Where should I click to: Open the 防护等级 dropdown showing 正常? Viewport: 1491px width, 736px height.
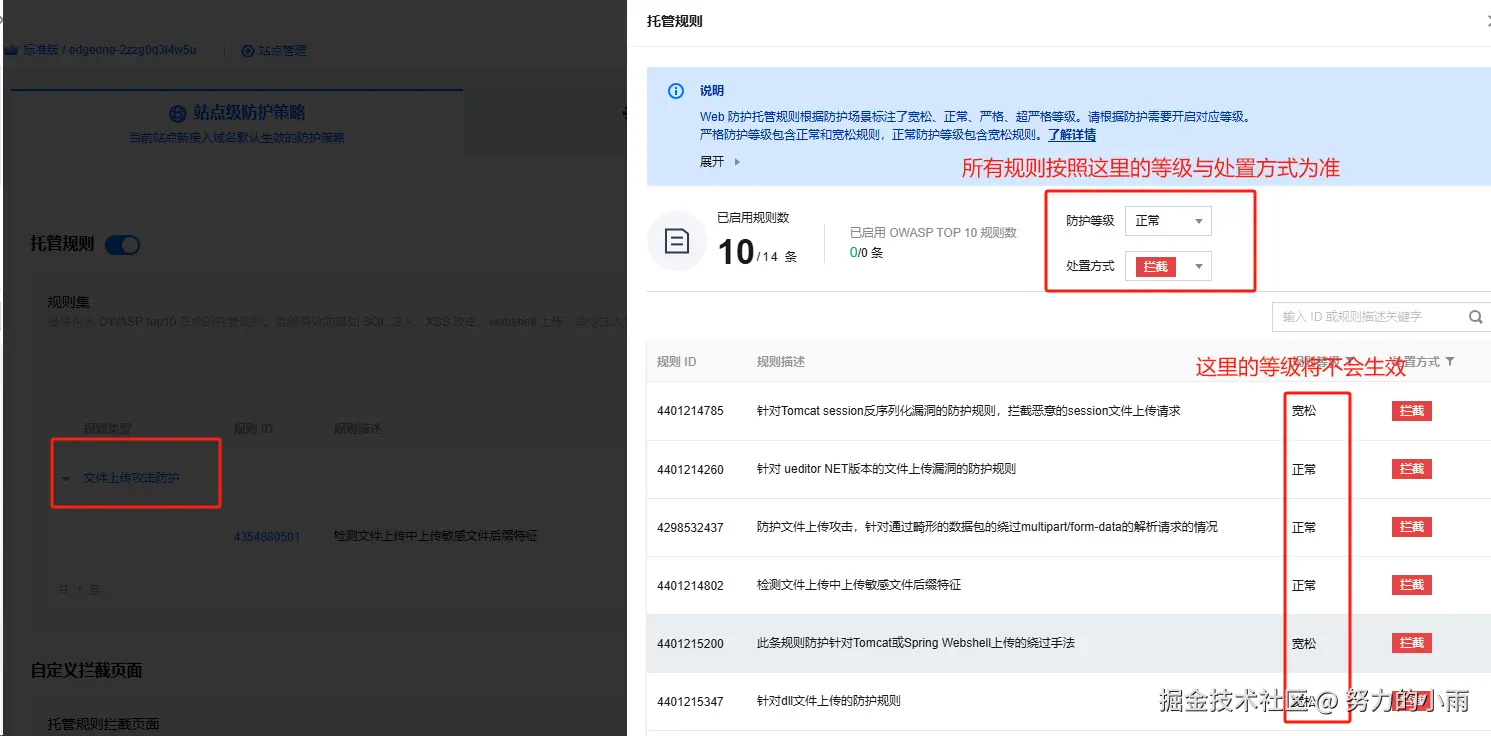[1168, 221]
